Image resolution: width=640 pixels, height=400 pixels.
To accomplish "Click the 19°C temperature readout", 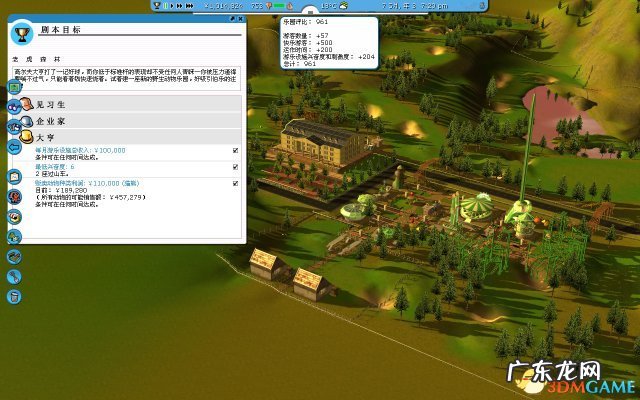I will pos(329,6).
